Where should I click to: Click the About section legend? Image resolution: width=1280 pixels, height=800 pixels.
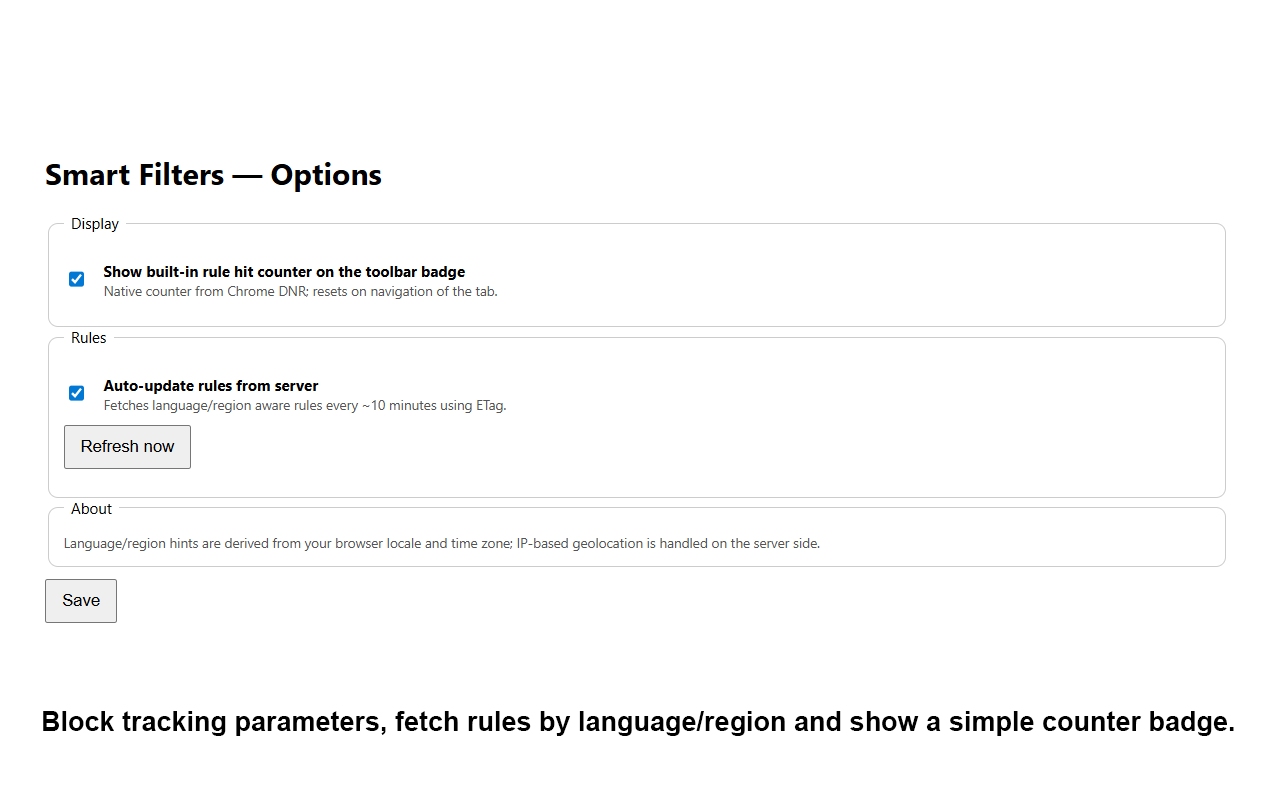click(91, 509)
